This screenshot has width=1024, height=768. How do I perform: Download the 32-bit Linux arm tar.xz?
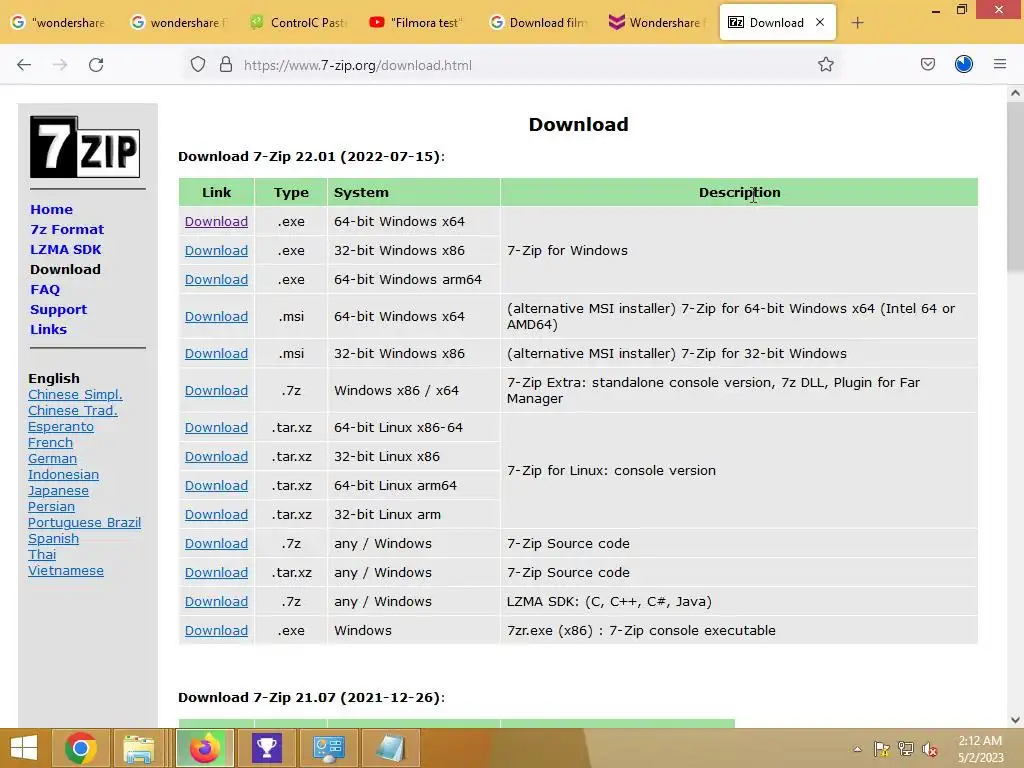tap(216, 515)
